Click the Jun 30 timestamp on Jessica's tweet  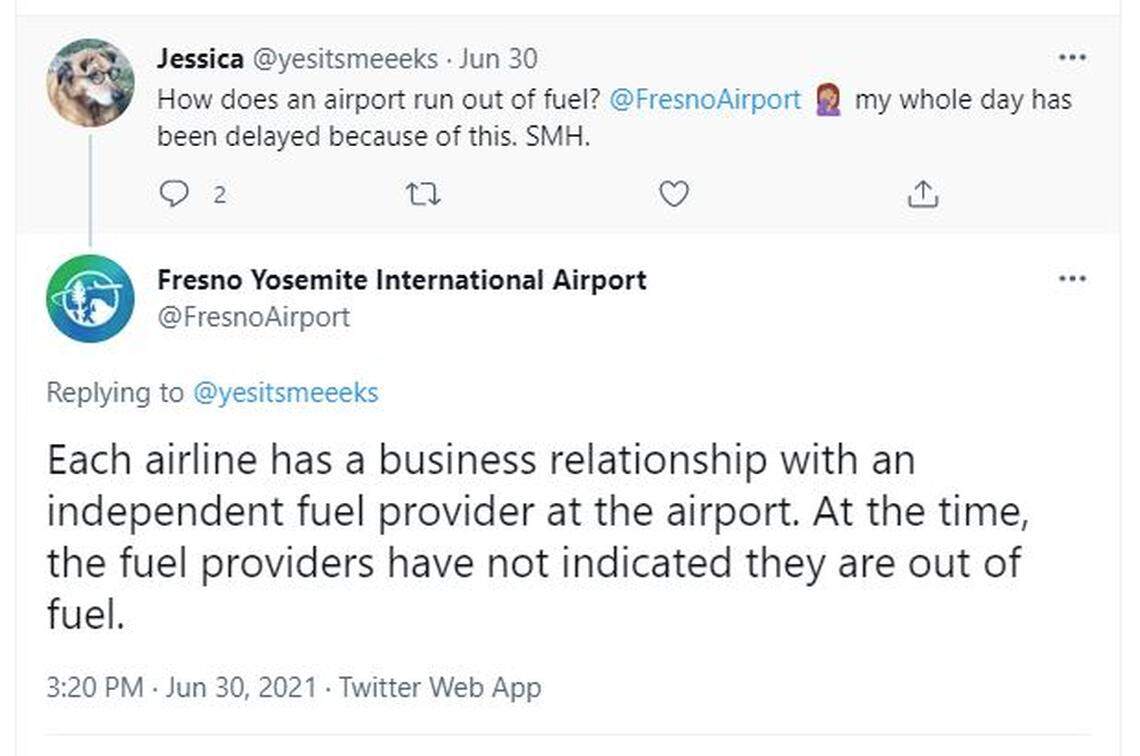[x=497, y=58]
